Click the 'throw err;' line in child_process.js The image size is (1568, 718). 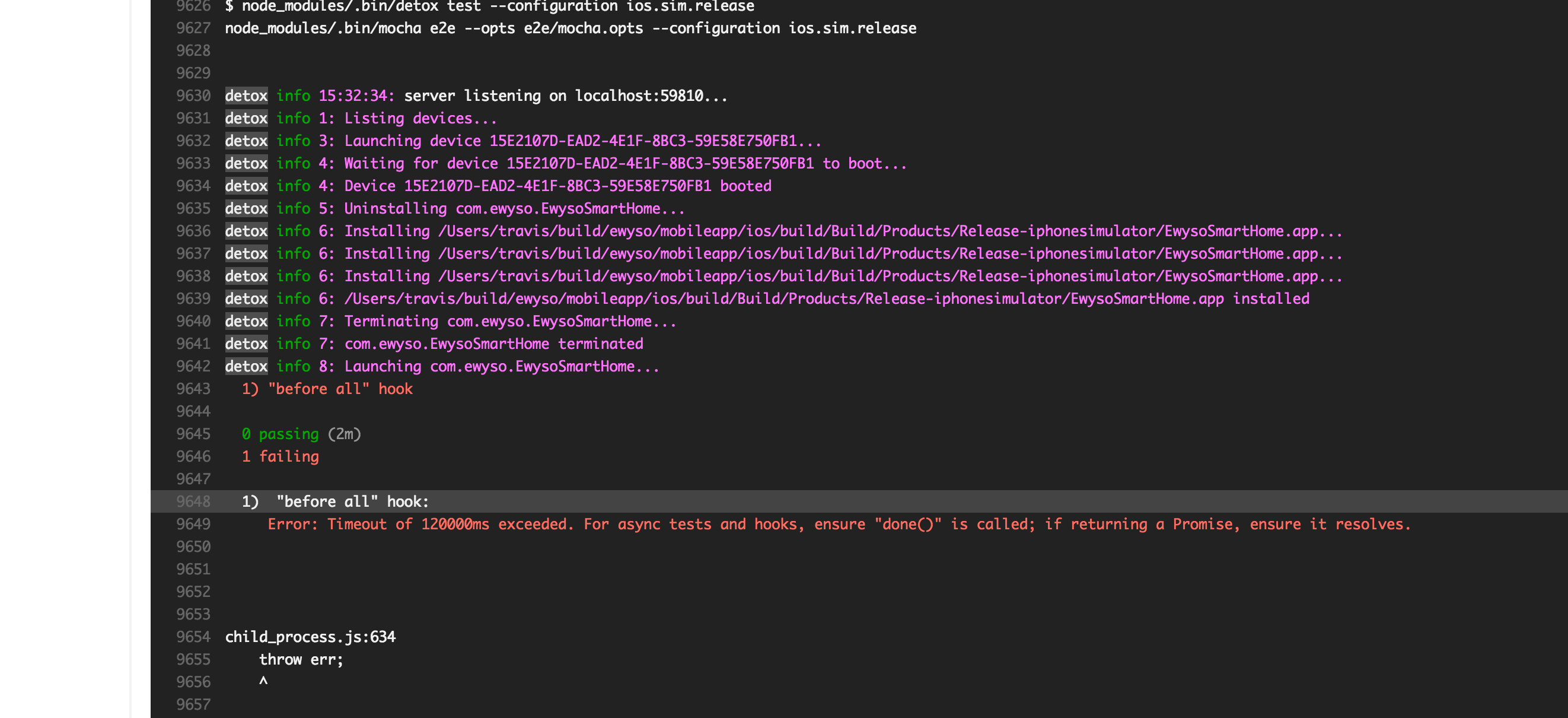pyautogui.click(x=301, y=659)
